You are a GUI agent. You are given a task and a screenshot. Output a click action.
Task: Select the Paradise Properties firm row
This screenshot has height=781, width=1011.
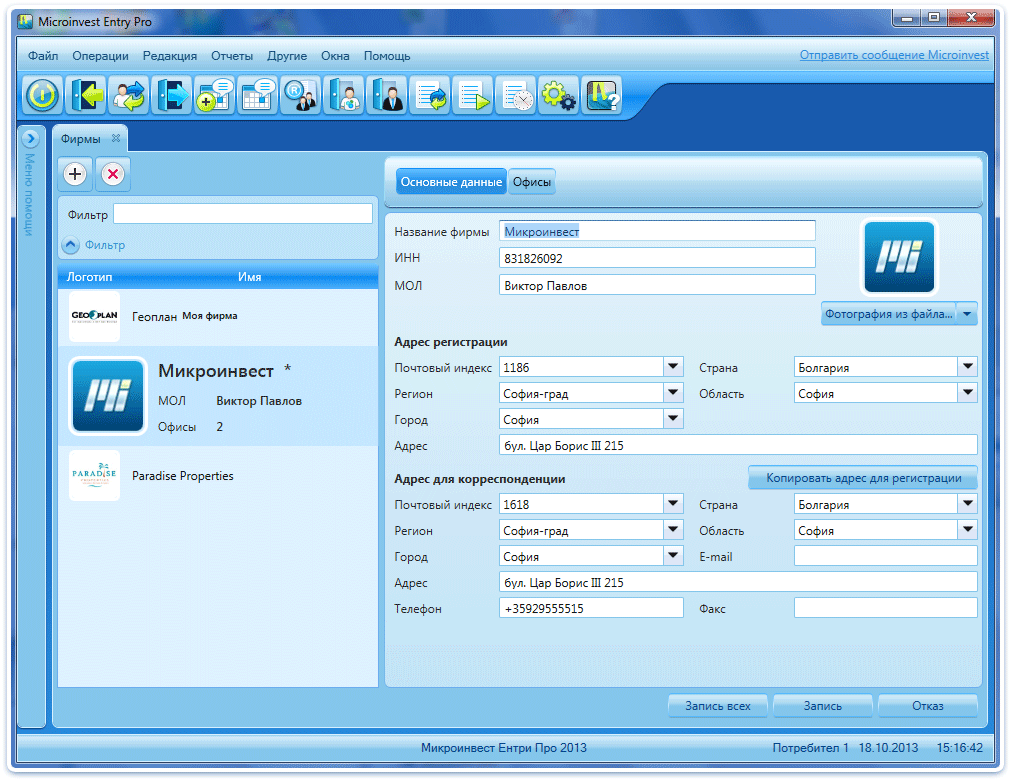pos(218,476)
